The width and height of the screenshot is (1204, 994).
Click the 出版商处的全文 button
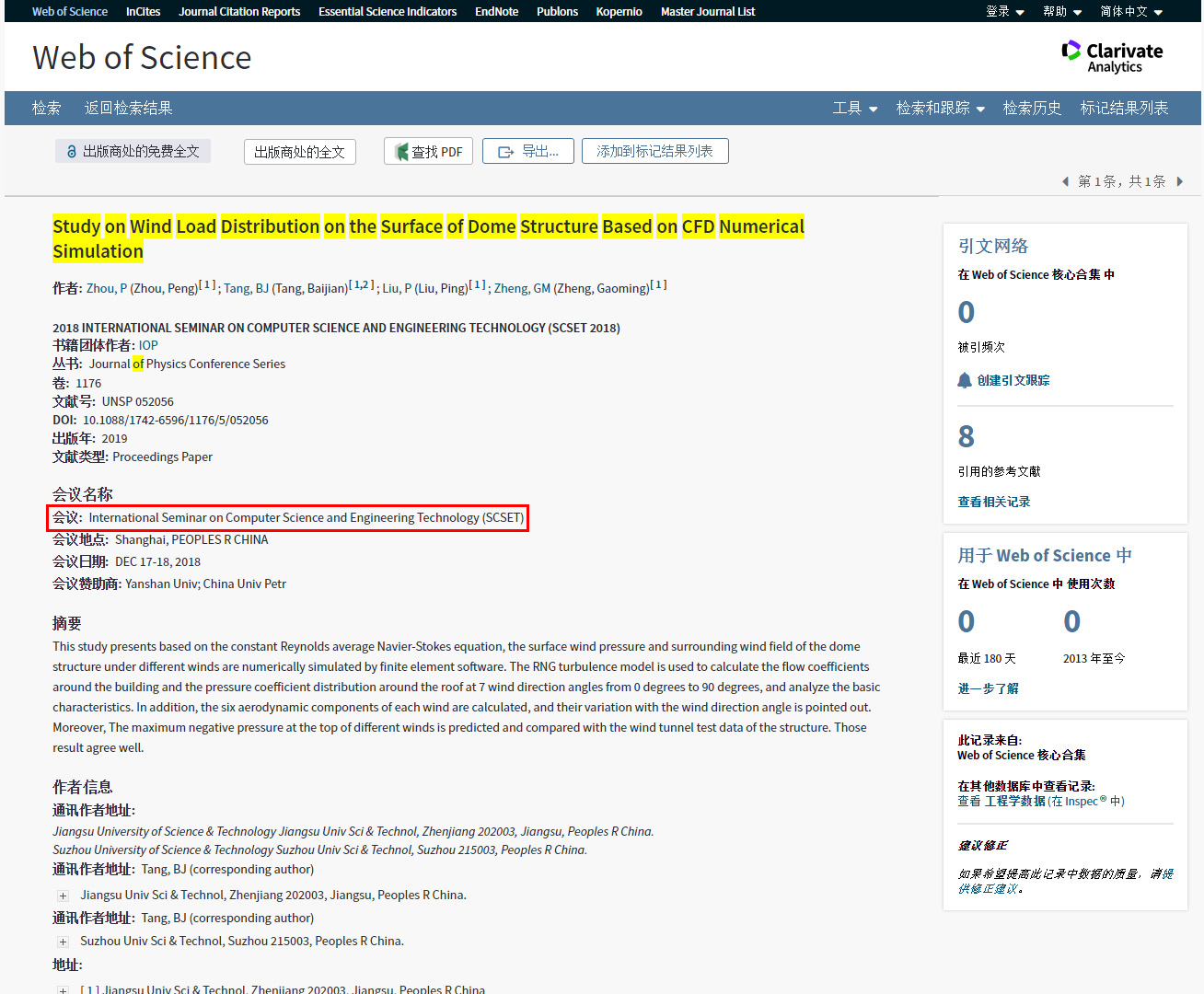point(300,152)
